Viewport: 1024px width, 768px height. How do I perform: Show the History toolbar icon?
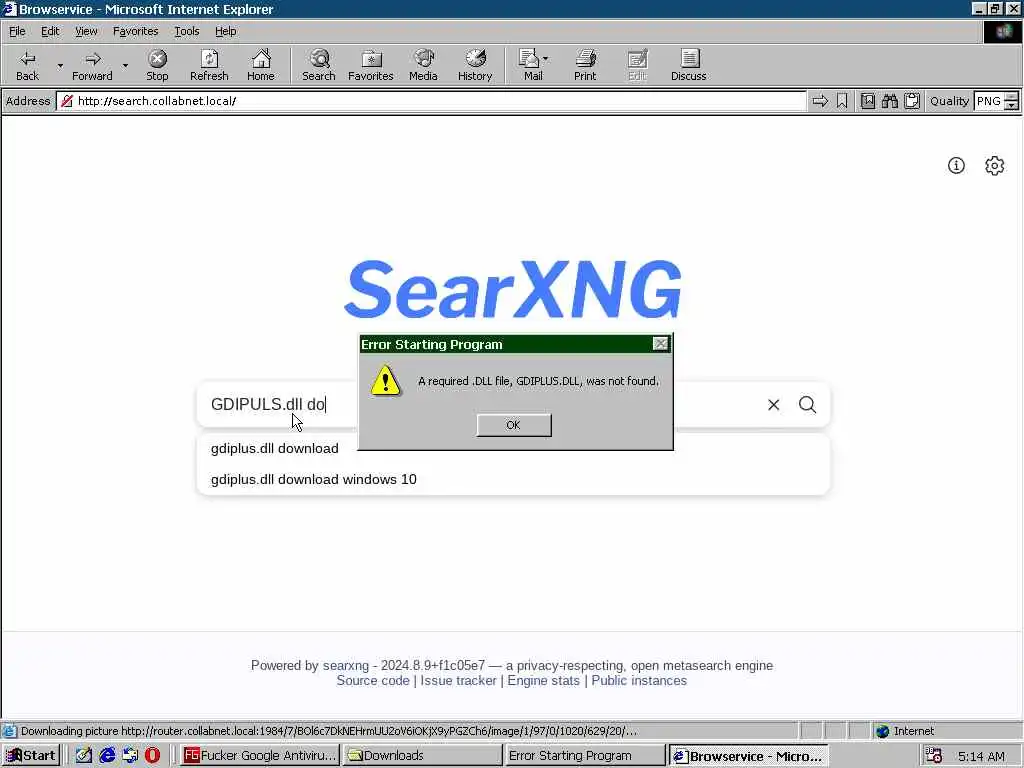click(475, 65)
